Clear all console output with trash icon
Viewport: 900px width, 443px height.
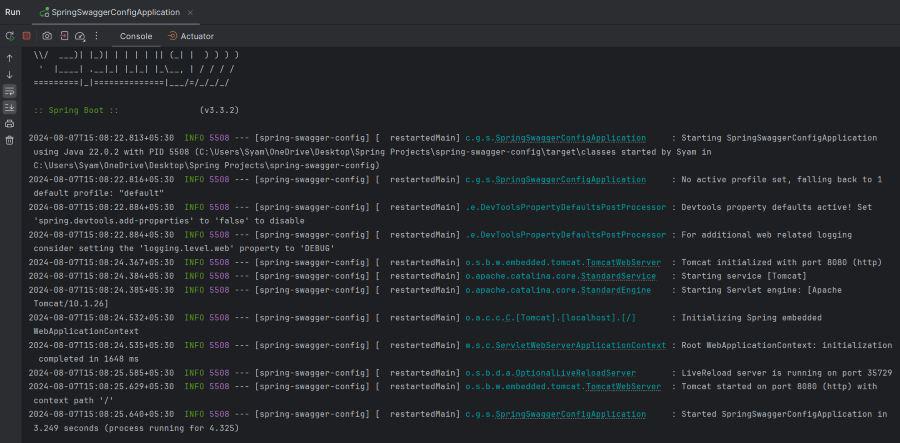coord(10,140)
